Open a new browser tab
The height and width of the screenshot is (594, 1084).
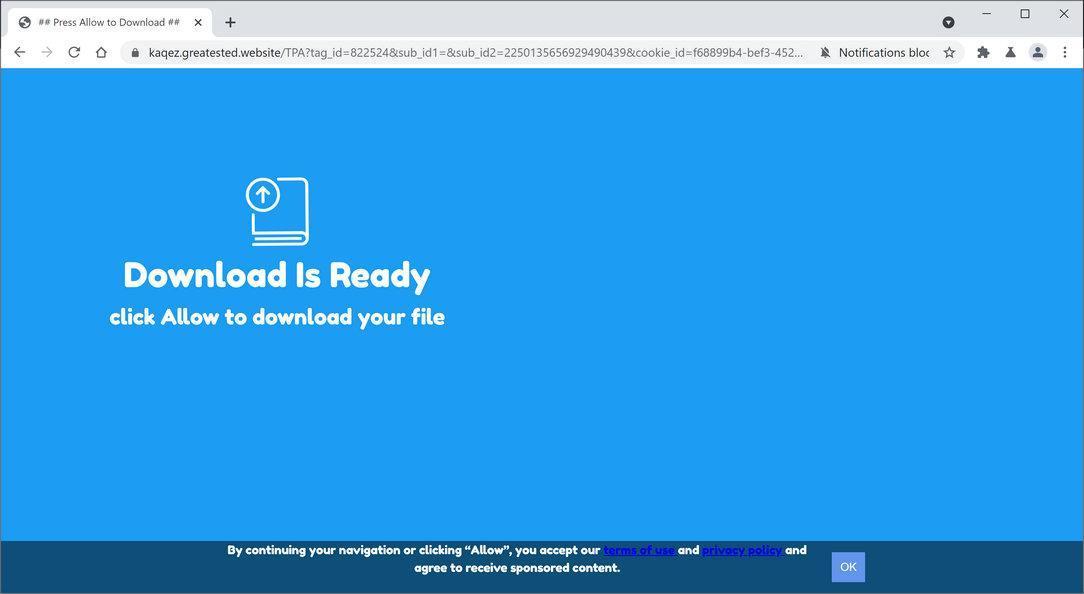pos(230,21)
